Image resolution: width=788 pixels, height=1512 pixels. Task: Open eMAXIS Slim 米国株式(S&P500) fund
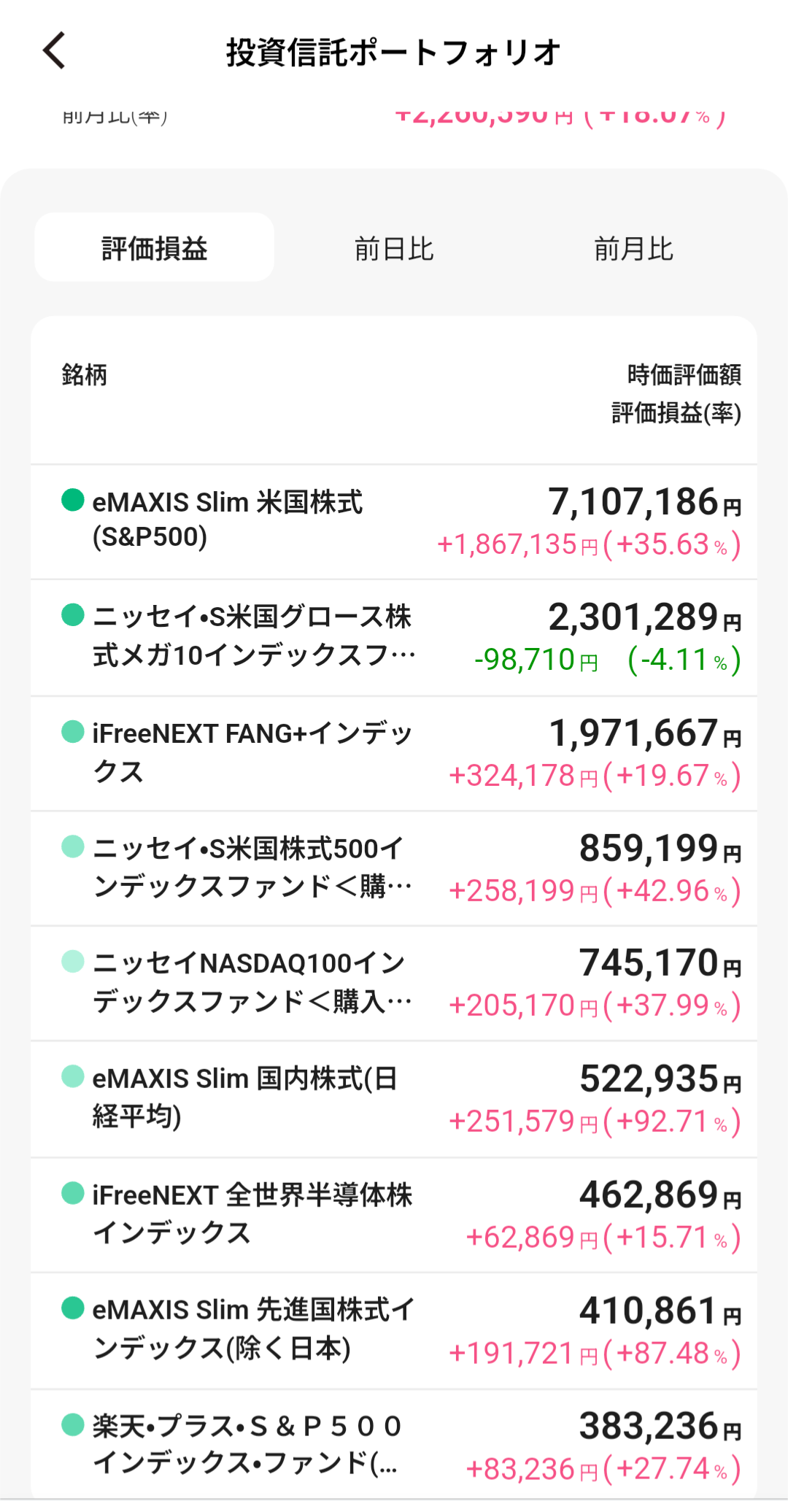tap(227, 520)
